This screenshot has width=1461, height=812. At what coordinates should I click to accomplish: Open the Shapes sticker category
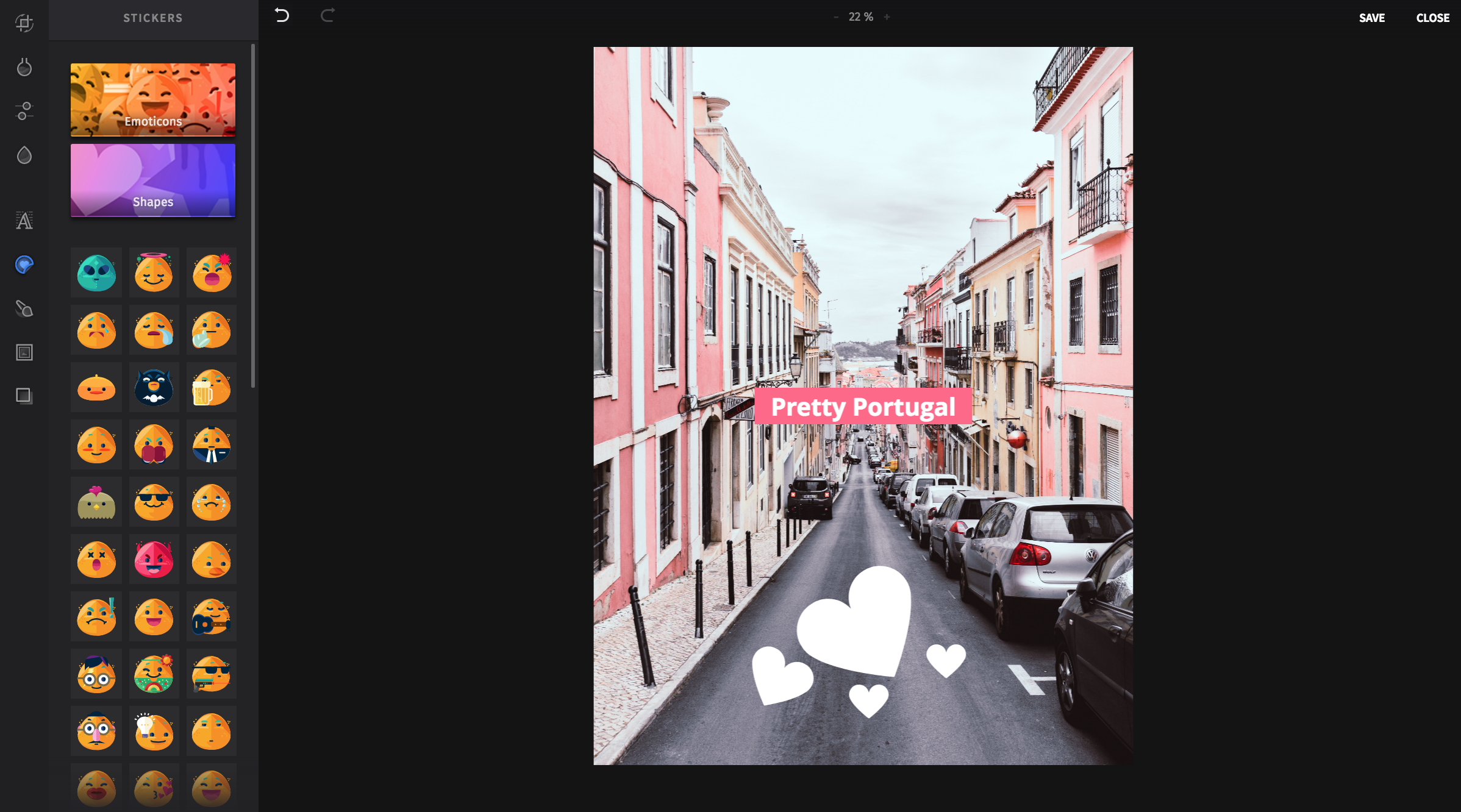153,180
